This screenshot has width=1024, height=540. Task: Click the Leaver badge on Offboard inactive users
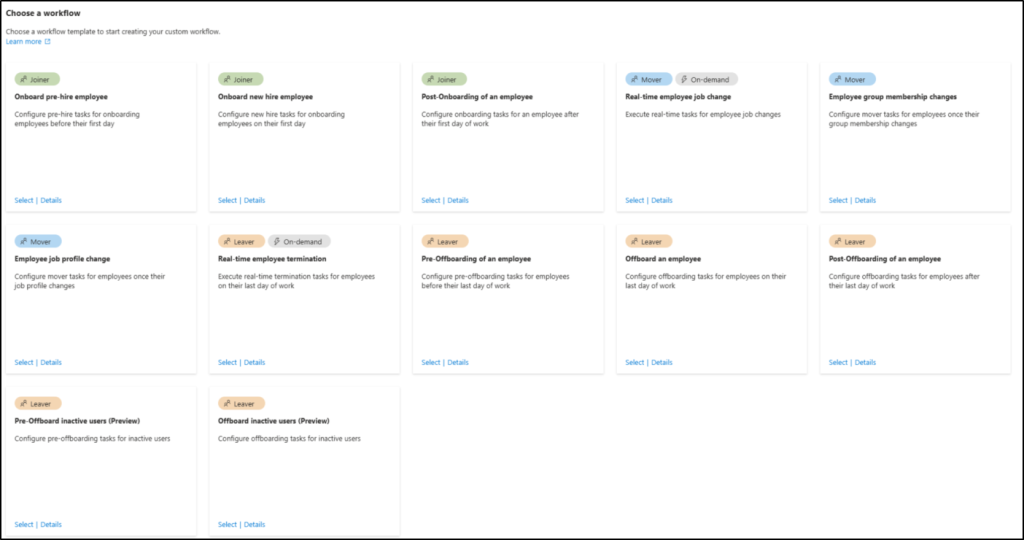(241, 403)
